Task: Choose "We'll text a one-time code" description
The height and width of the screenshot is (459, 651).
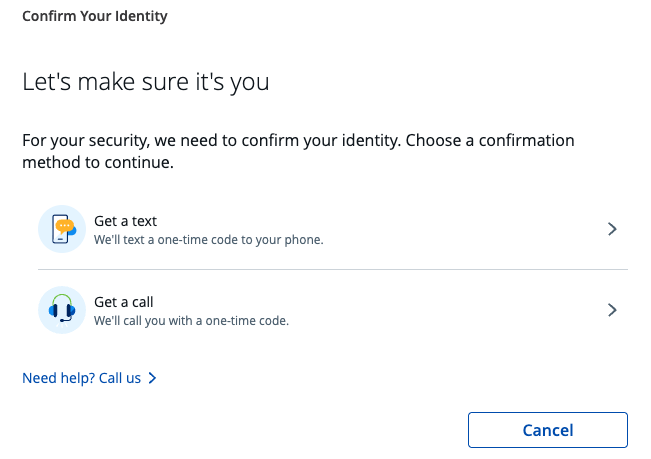Action: click(x=208, y=240)
